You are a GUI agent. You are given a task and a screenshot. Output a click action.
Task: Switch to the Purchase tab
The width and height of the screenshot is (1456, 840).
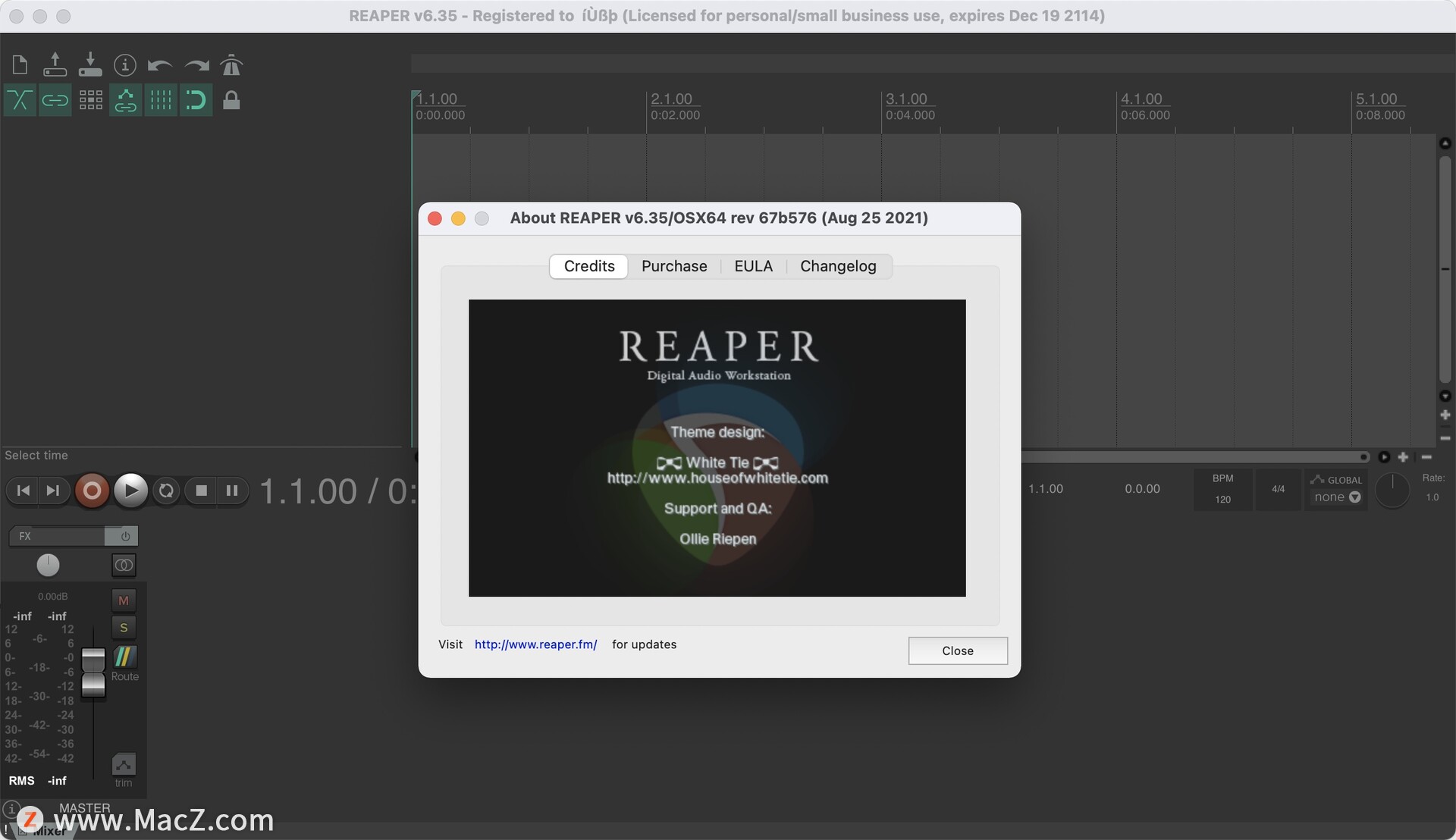tap(674, 266)
